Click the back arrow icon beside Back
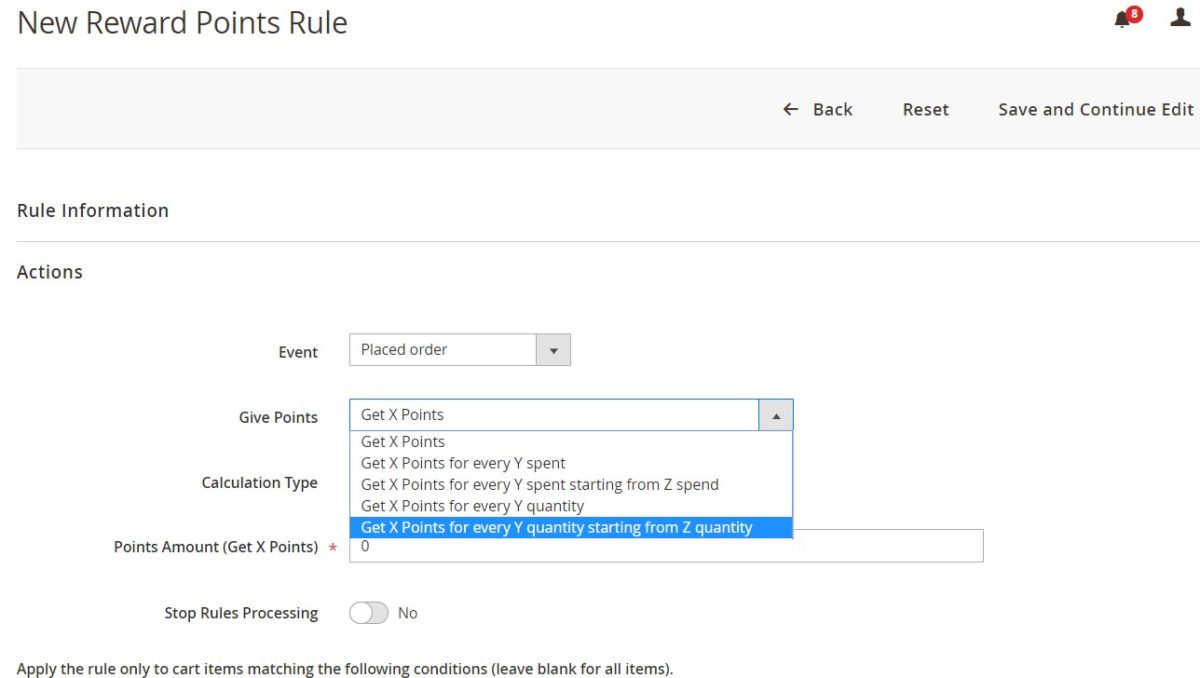Viewport: 1200px width, 678px height. pos(790,108)
